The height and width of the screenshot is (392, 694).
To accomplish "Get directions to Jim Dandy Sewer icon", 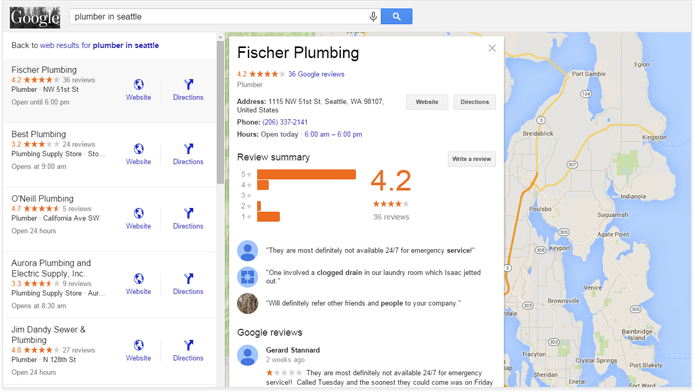I will tap(189, 345).
